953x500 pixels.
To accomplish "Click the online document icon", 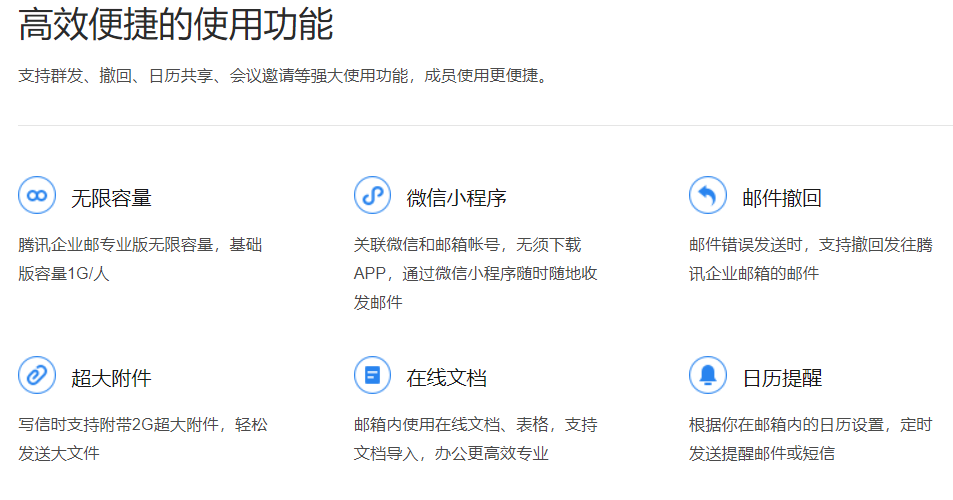I will tap(373, 375).
